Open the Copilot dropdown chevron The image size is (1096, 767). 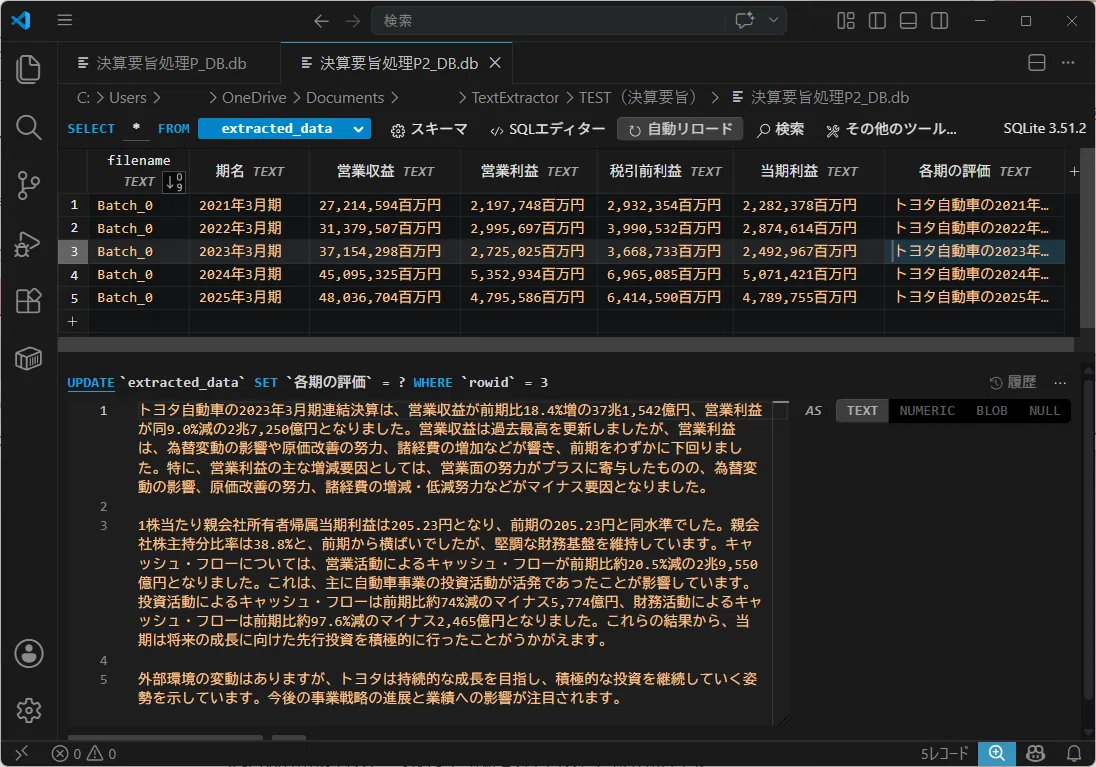(x=773, y=20)
